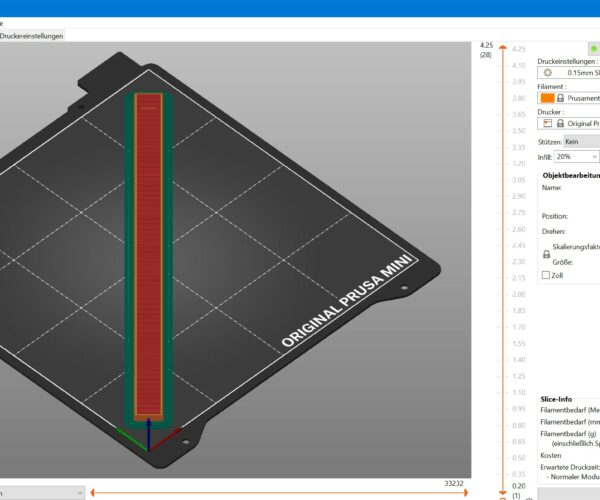This screenshot has width=600, height=500.
Task: Click the Drehen: label
Action: click(553, 231)
